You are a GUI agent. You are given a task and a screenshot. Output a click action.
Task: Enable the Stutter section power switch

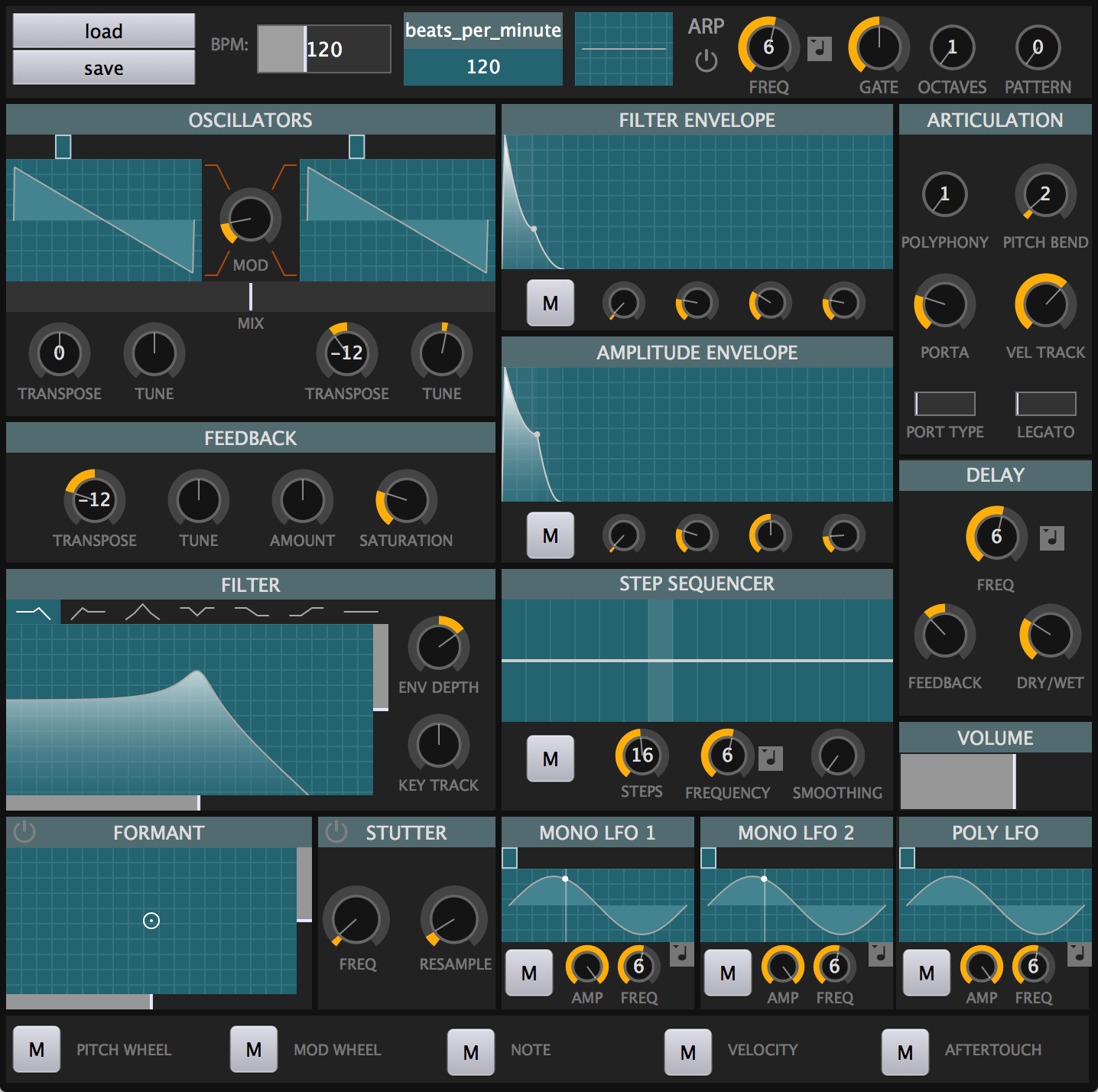point(336,833)
